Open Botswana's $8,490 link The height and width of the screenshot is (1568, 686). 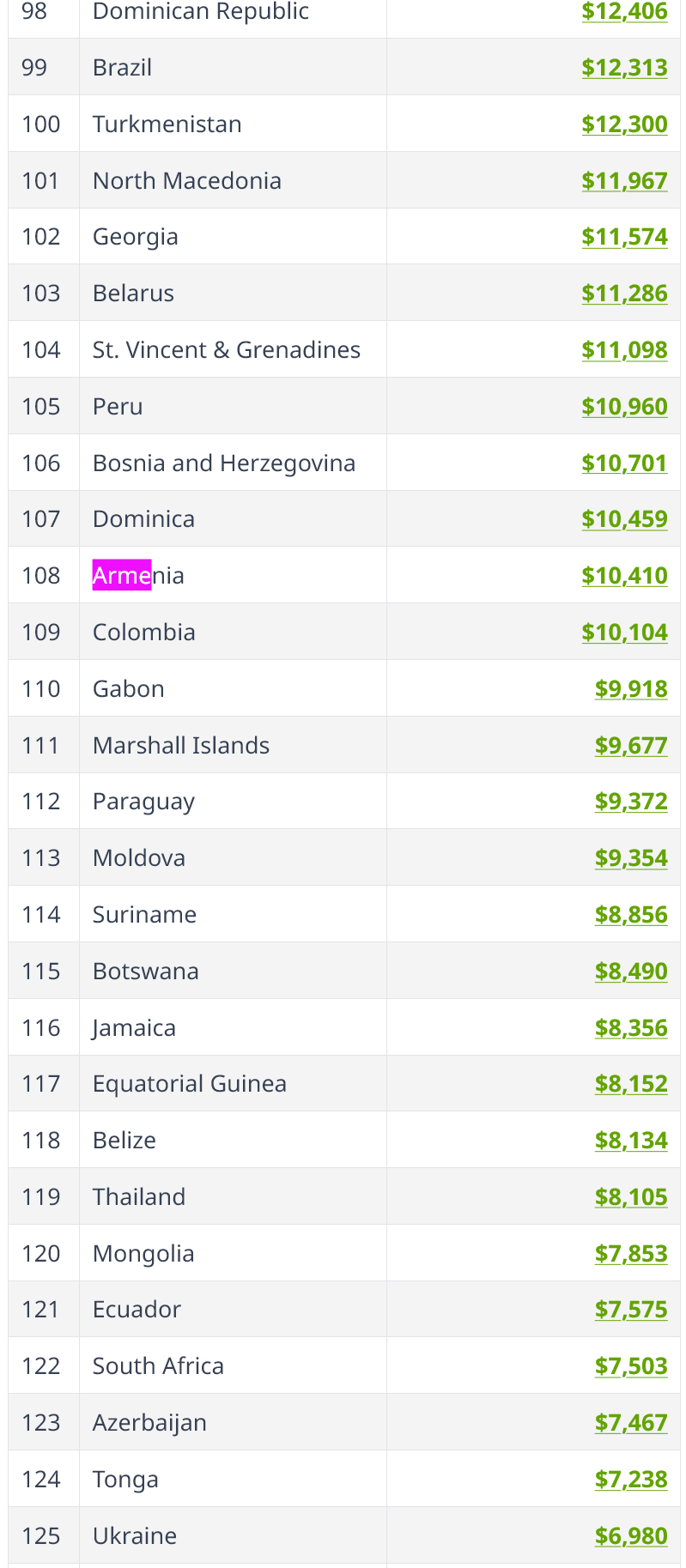631,972
